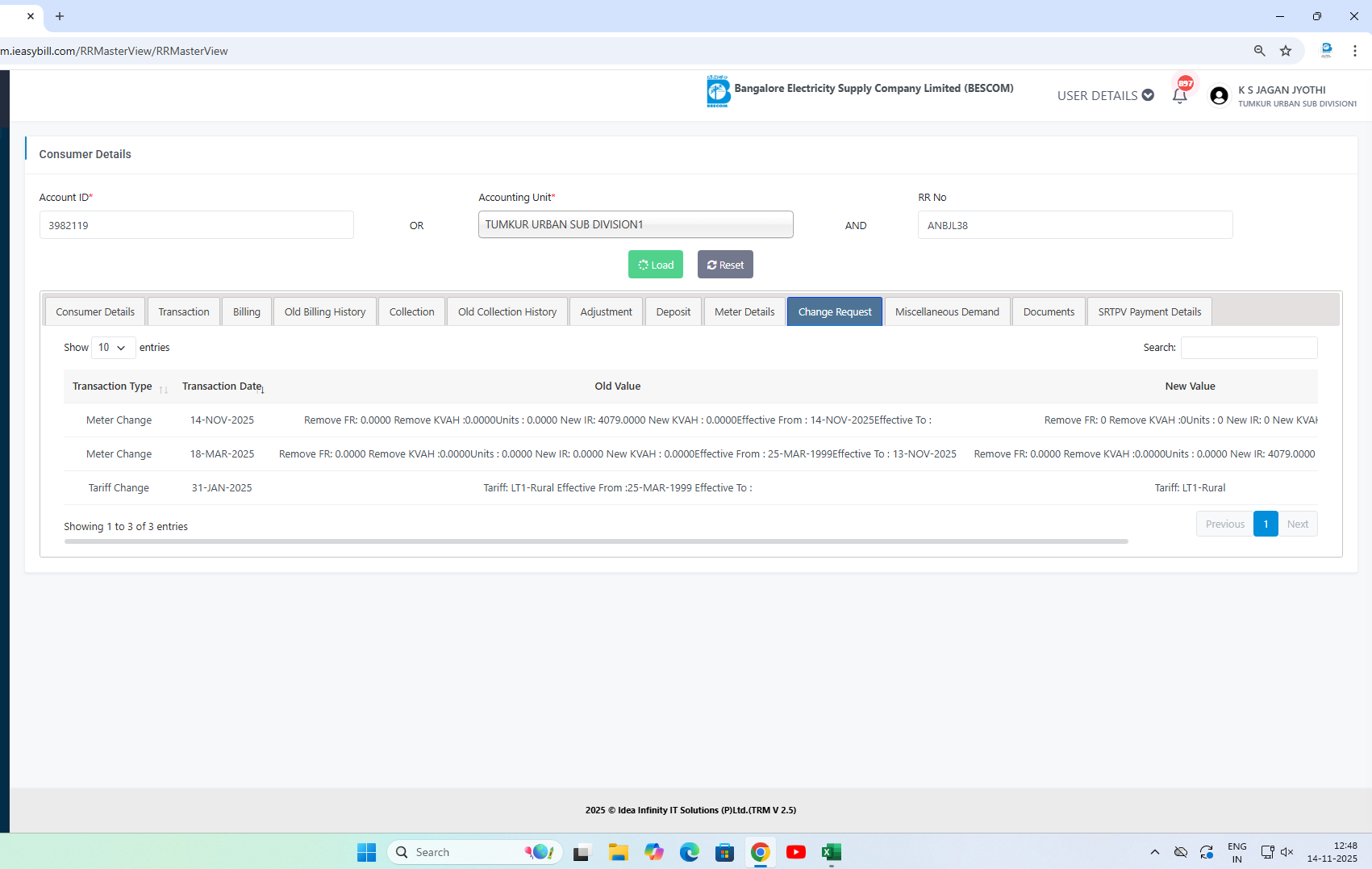Image resolution: width=1372 pixels, height=869 pixels.
Task: Open the Accounting Unit dropdown
Action: coord(636,224)
